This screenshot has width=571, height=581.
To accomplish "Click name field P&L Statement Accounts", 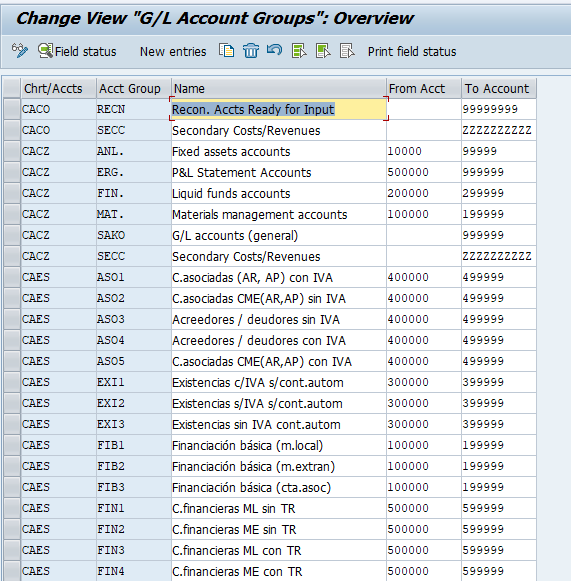I will pos(279,172).
